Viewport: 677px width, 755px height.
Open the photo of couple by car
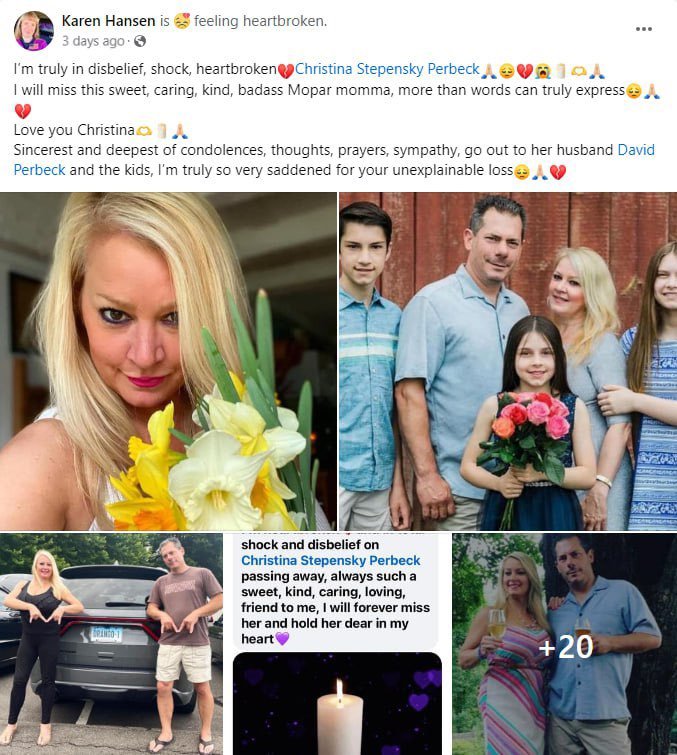click(111, 644)
